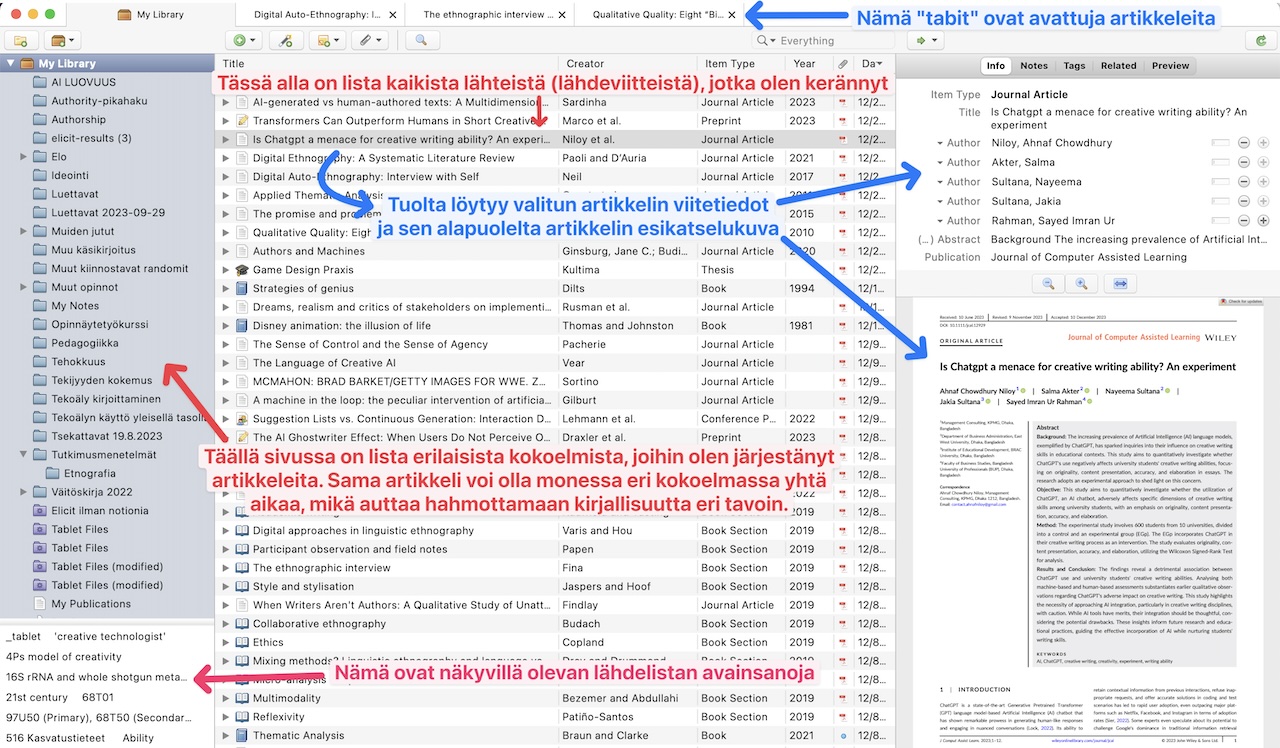The width and height of the screenshot is (1280, 748).
Task: Click the New Item green plus button
Action: [240, 41]
